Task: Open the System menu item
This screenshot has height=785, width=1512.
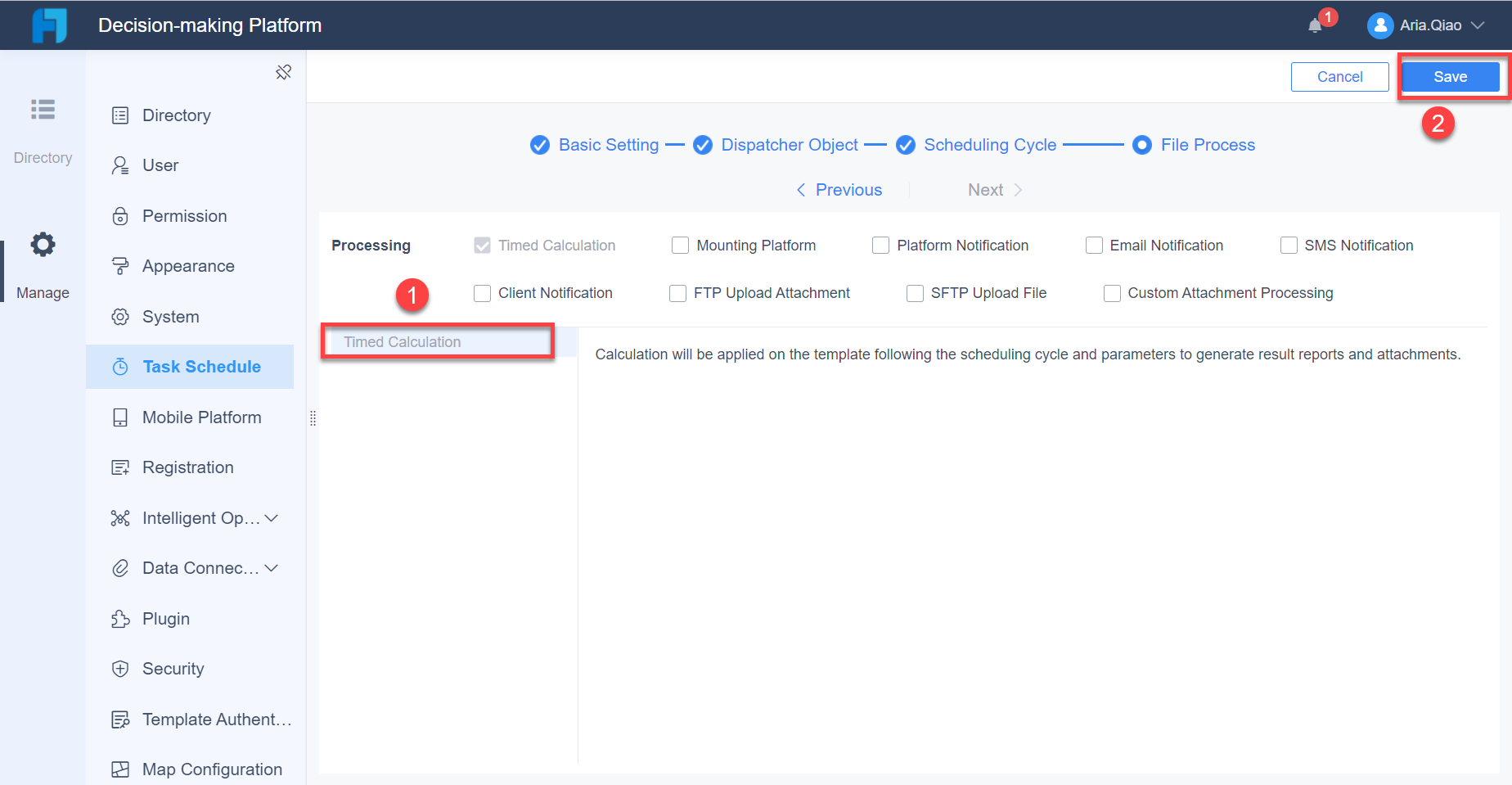Action: click(x=190, y=317)
